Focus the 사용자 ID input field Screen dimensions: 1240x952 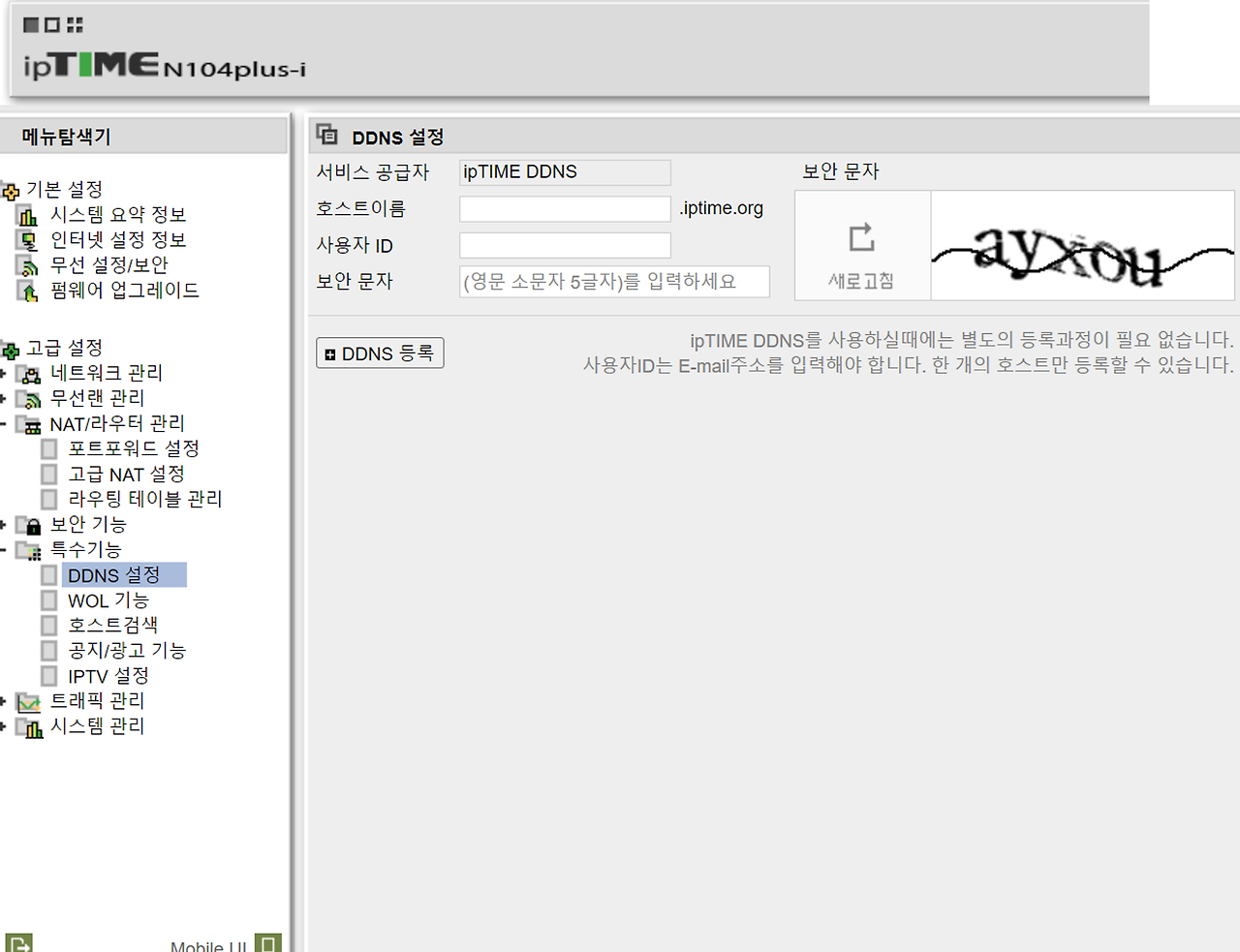(x=565, y=245)
